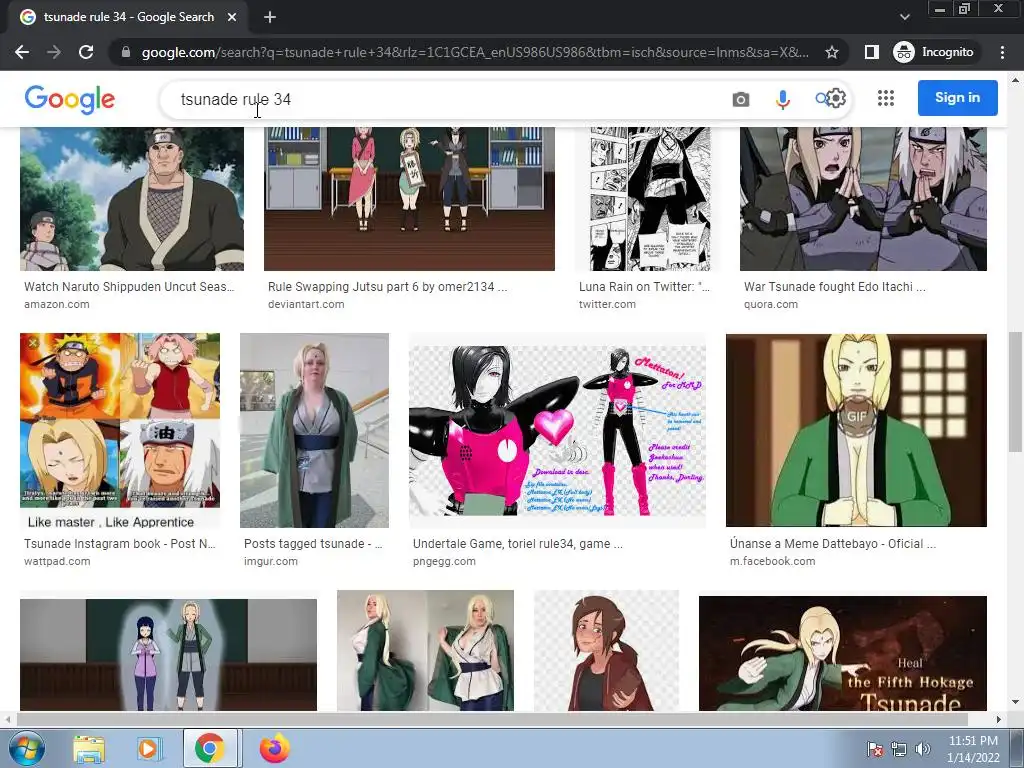Click the Google logo

tap(70, 99)
